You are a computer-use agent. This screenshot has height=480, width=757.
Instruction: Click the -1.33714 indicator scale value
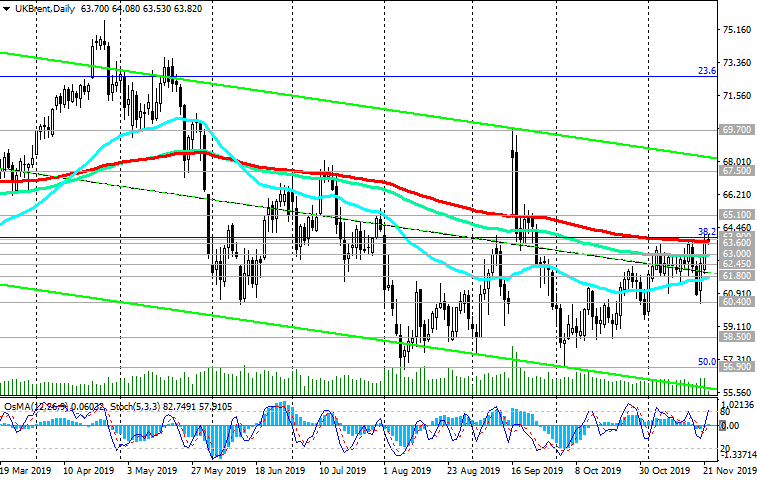(737, 455)
